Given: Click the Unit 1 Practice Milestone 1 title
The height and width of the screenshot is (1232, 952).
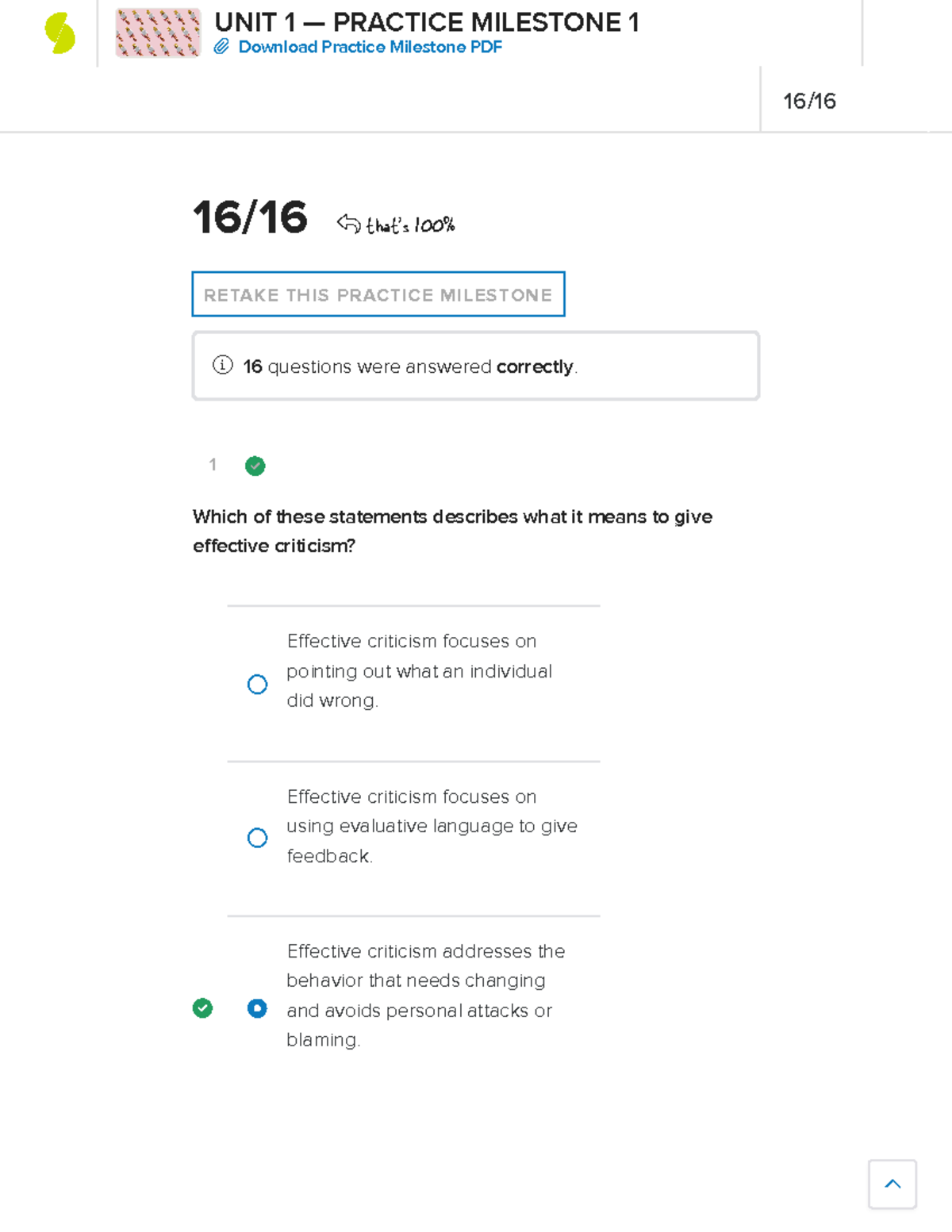Looking at the screenshot, I should (x=427, y=22).
